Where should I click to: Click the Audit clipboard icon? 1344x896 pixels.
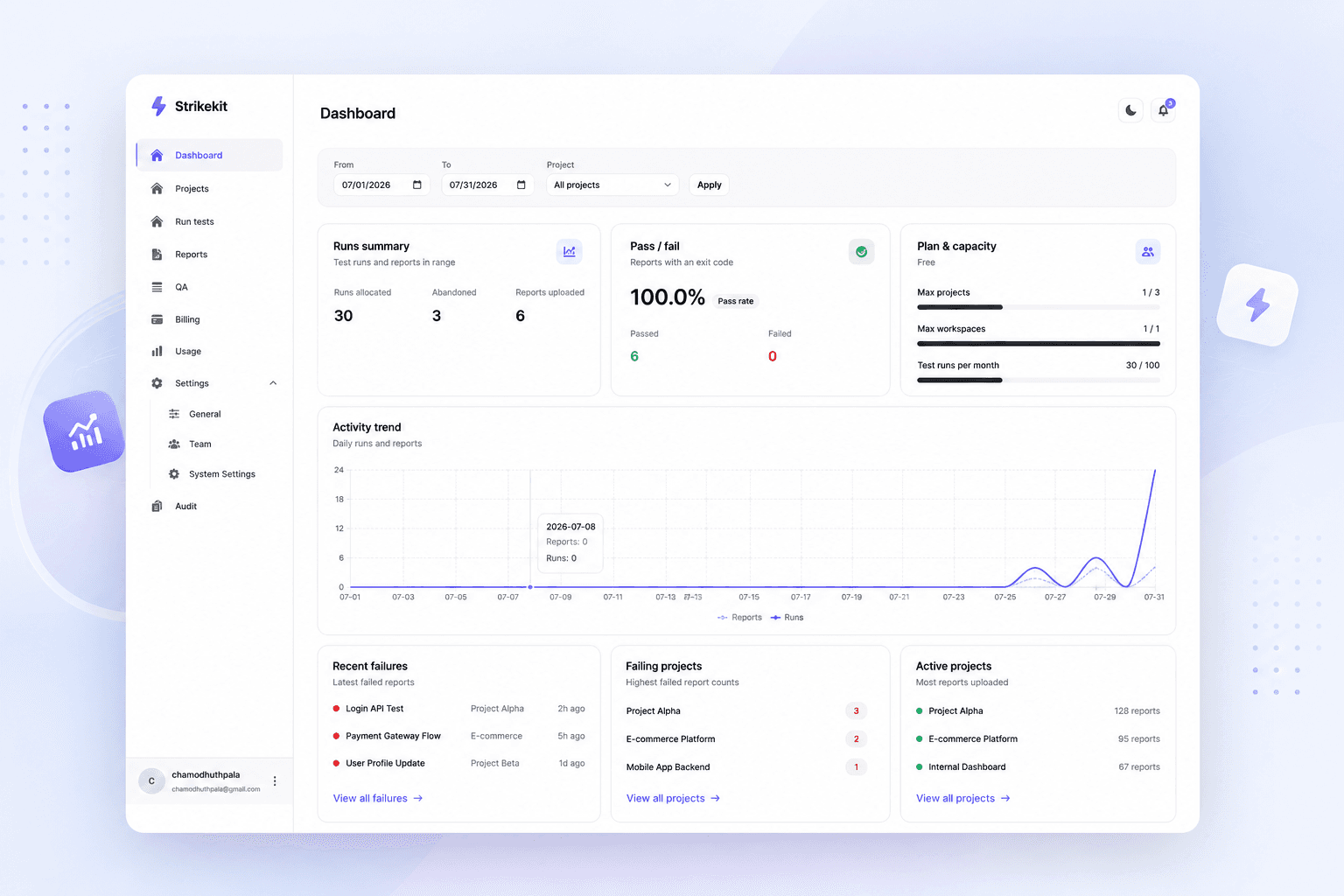point(157,506)
